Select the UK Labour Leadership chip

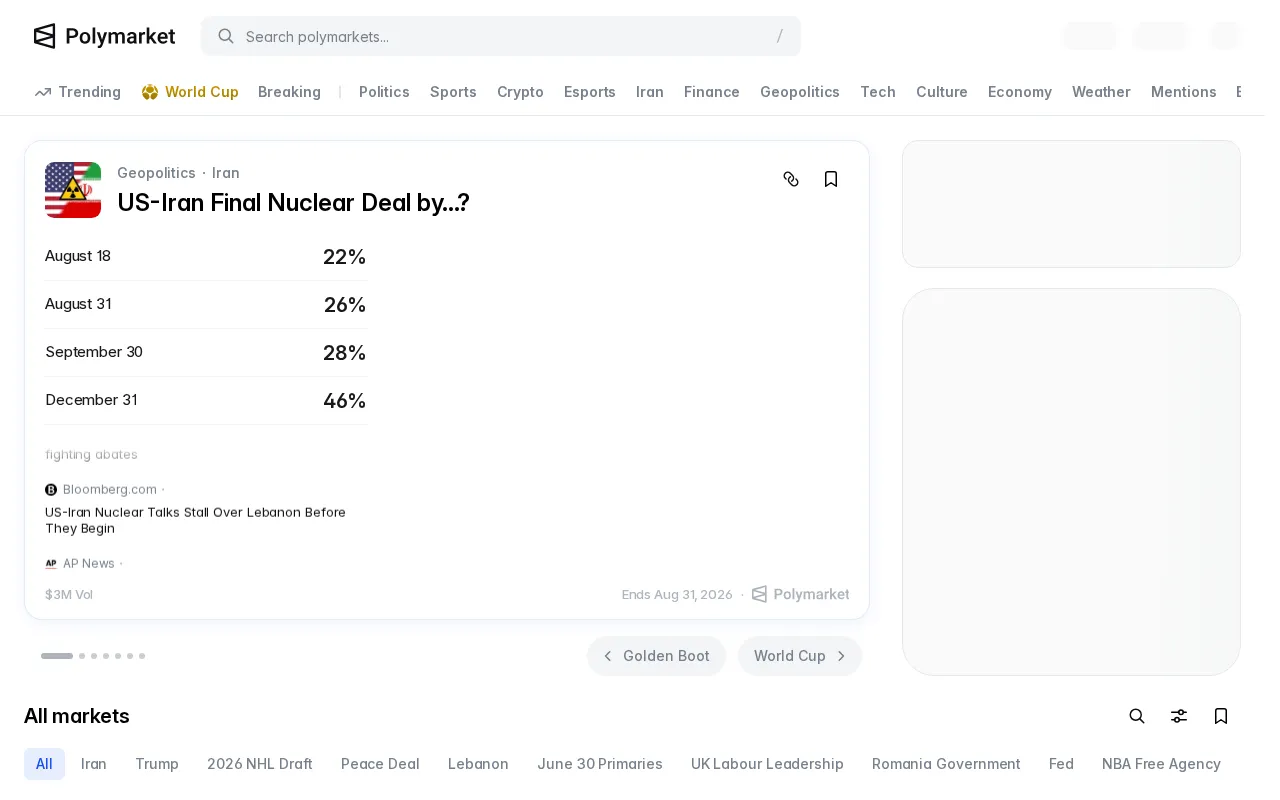(x=767, y=764)
